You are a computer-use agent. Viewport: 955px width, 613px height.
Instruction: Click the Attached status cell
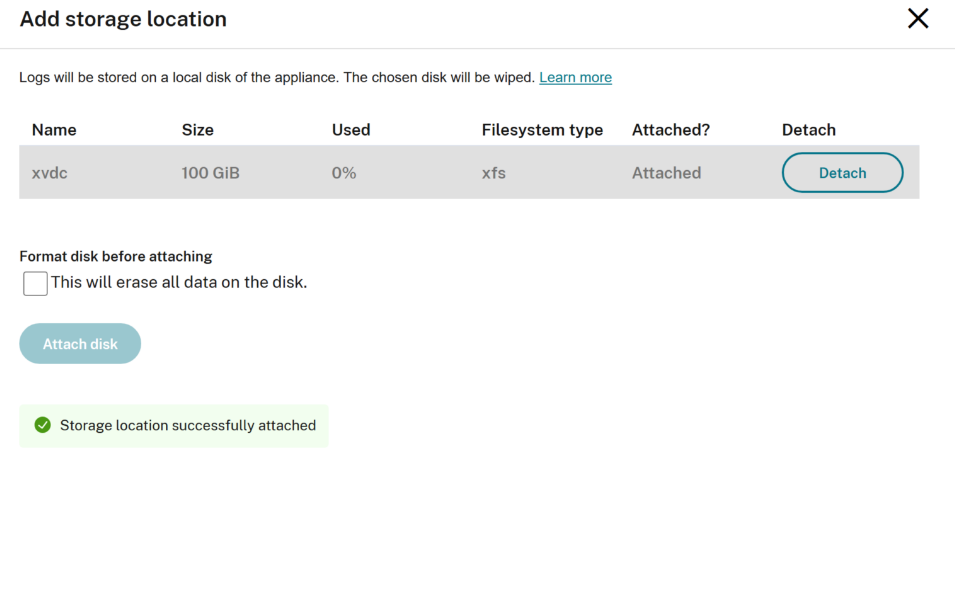click(666, 173)
